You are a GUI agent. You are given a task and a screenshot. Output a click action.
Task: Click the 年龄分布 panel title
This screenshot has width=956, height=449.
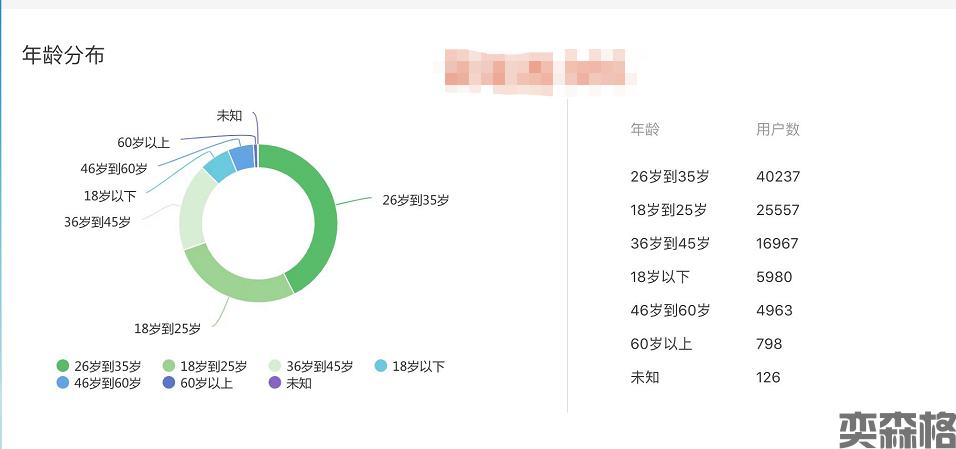[x=63, y=55]
